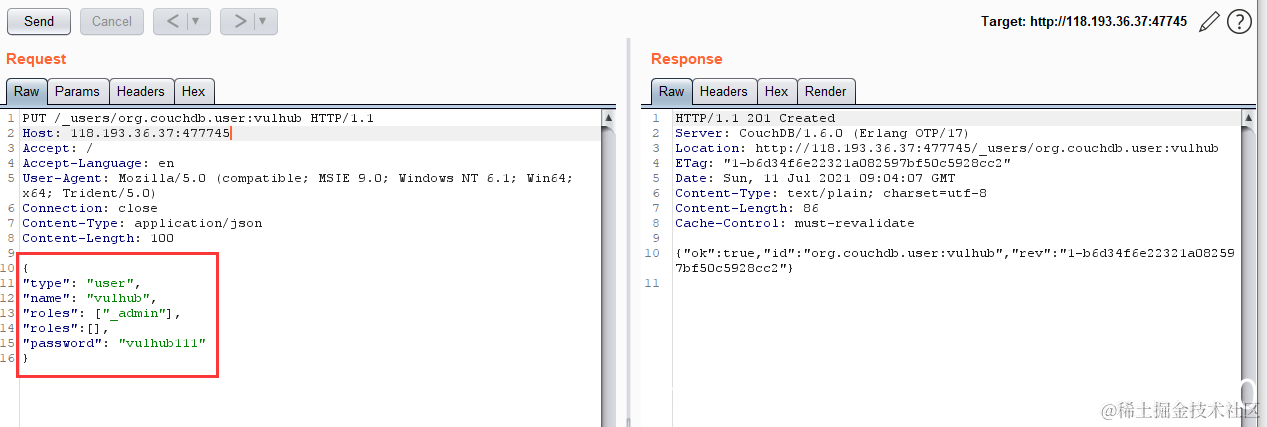Click the "name": "vulhub" JSON line
This screenshot has height=427, width=1267.
(x=90, y=298)
